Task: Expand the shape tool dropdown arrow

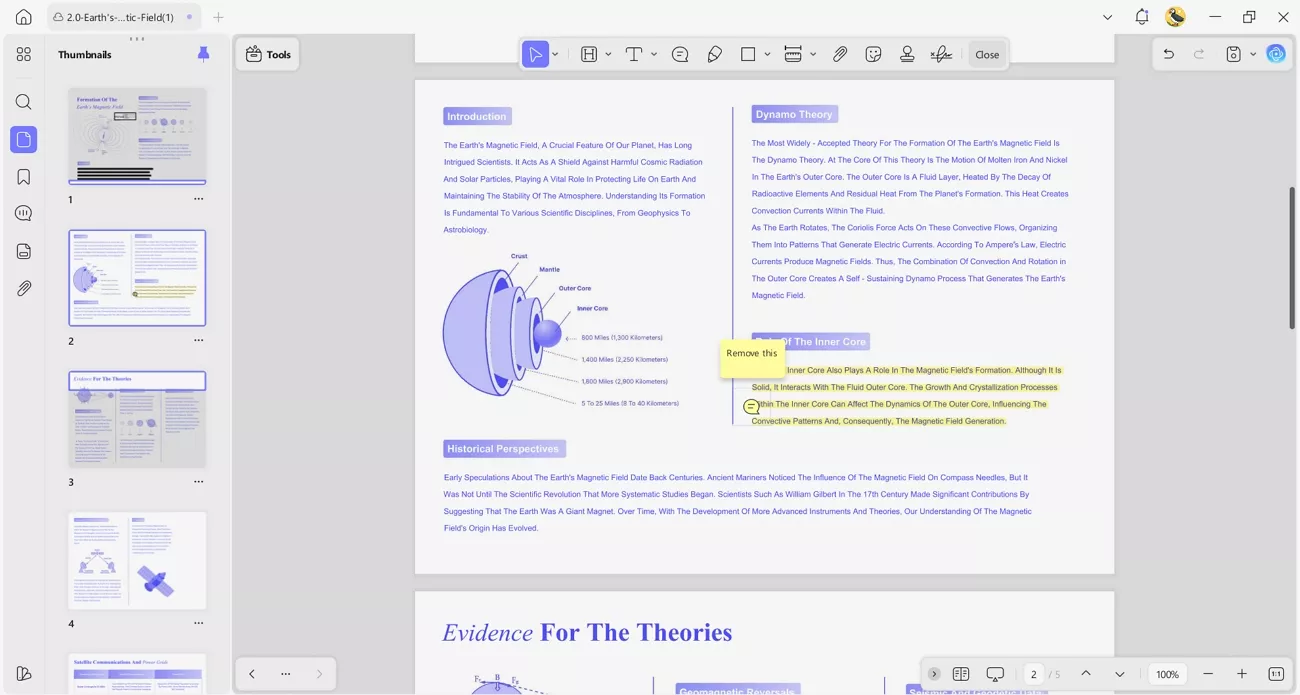Action: [766, 54]
